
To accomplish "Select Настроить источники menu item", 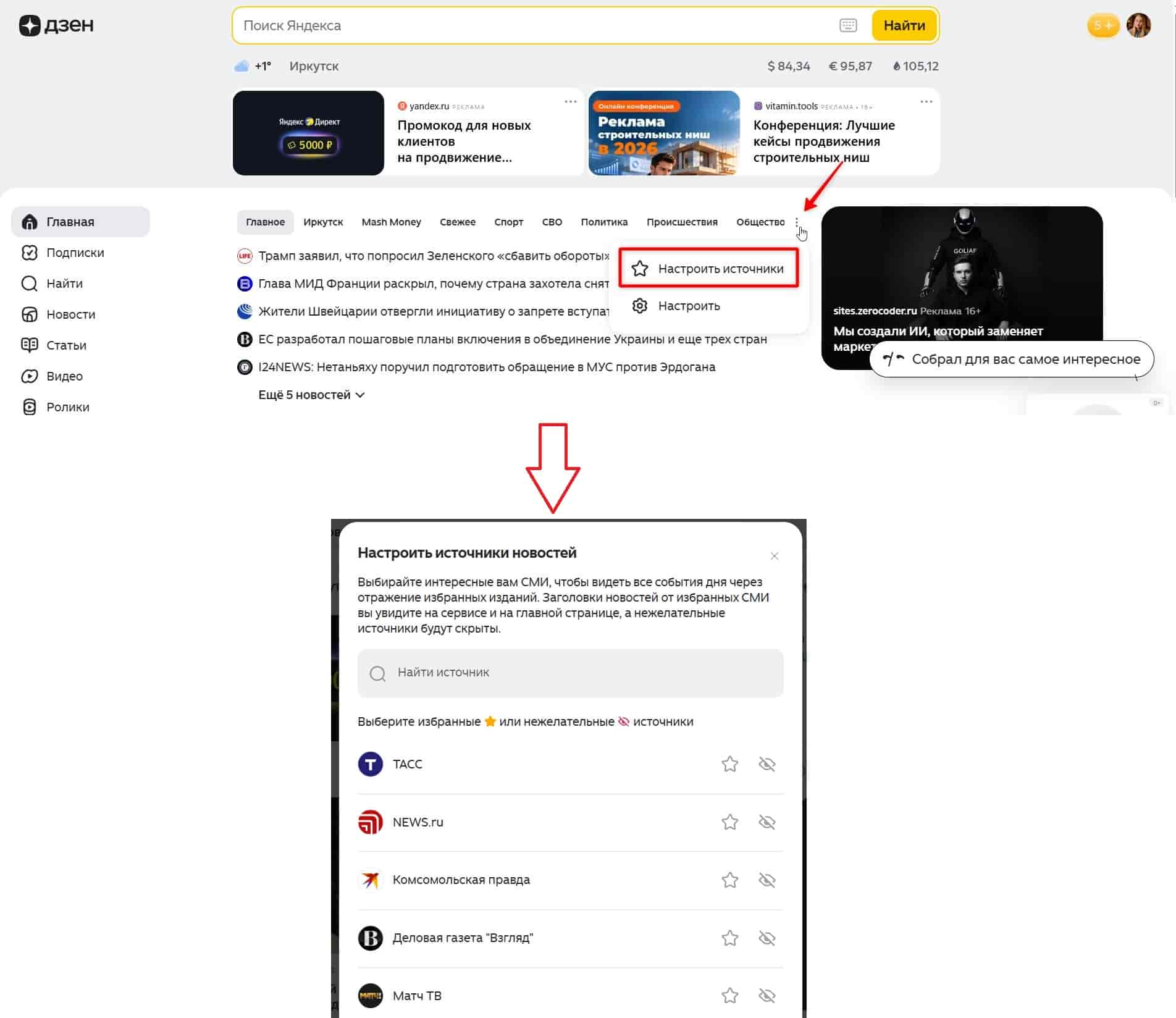I will [x=708, y=269].
